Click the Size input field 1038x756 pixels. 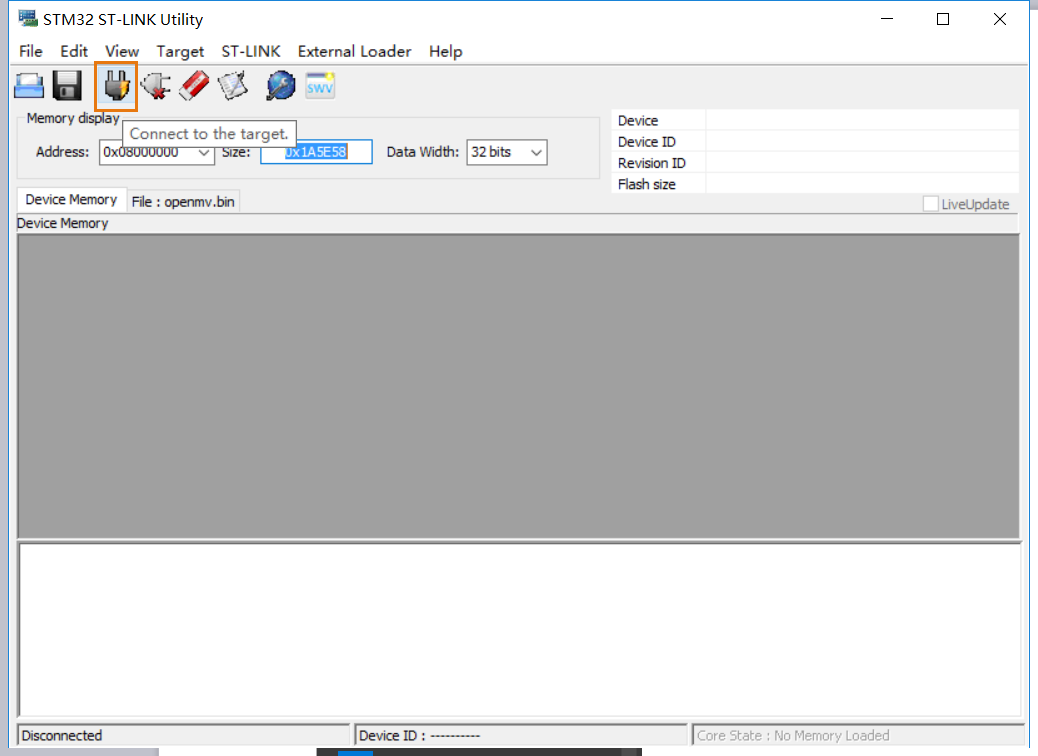316,152
